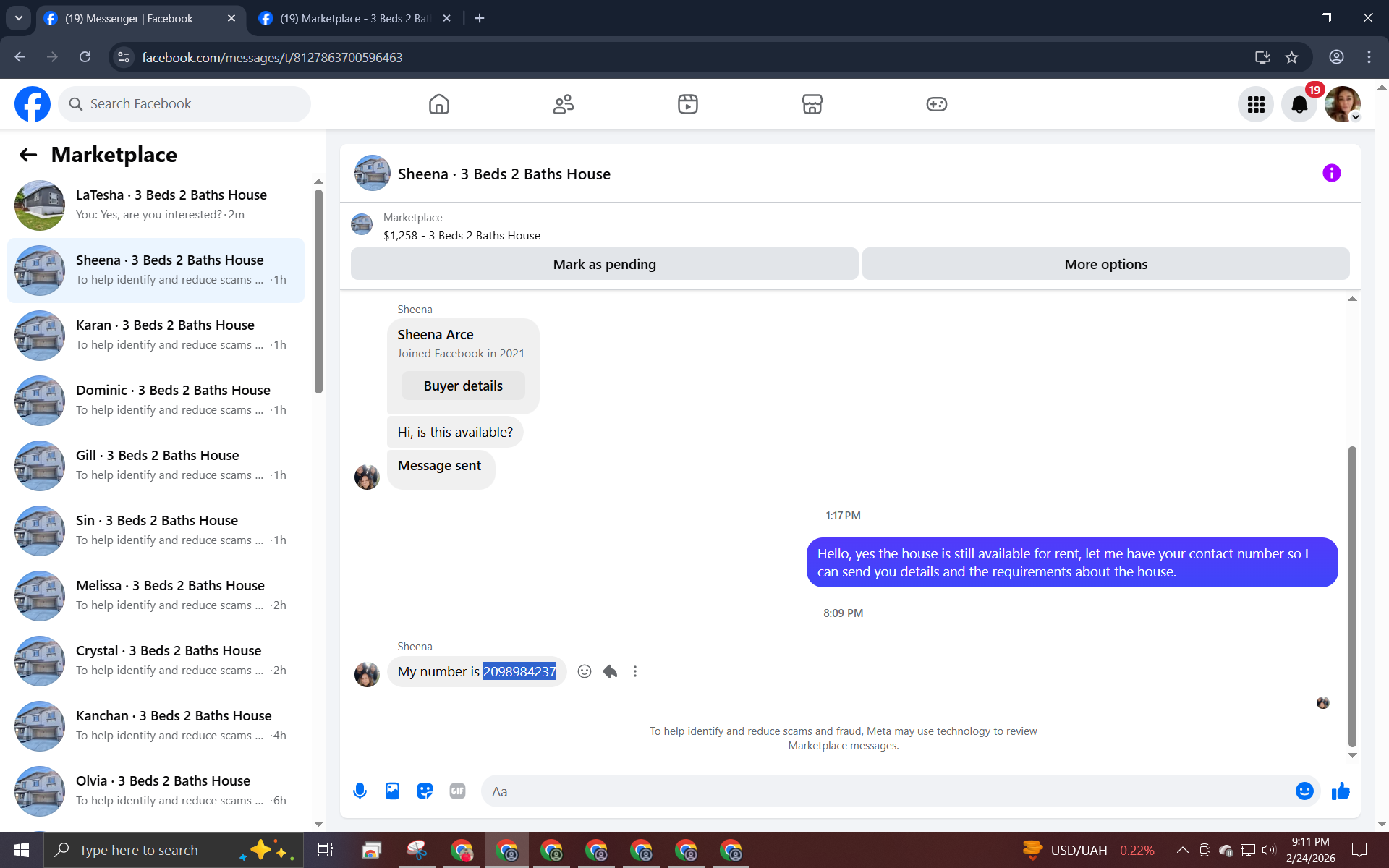Send a thumbs-up like
Image resolution: width=1389 pixels, height=868 pixels.
click(1341, 791)
